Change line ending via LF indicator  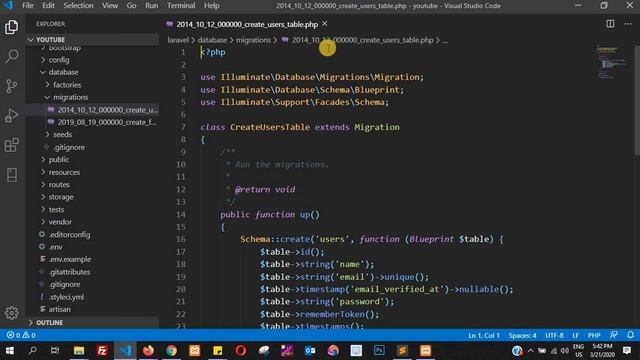[x=576, y=335]
